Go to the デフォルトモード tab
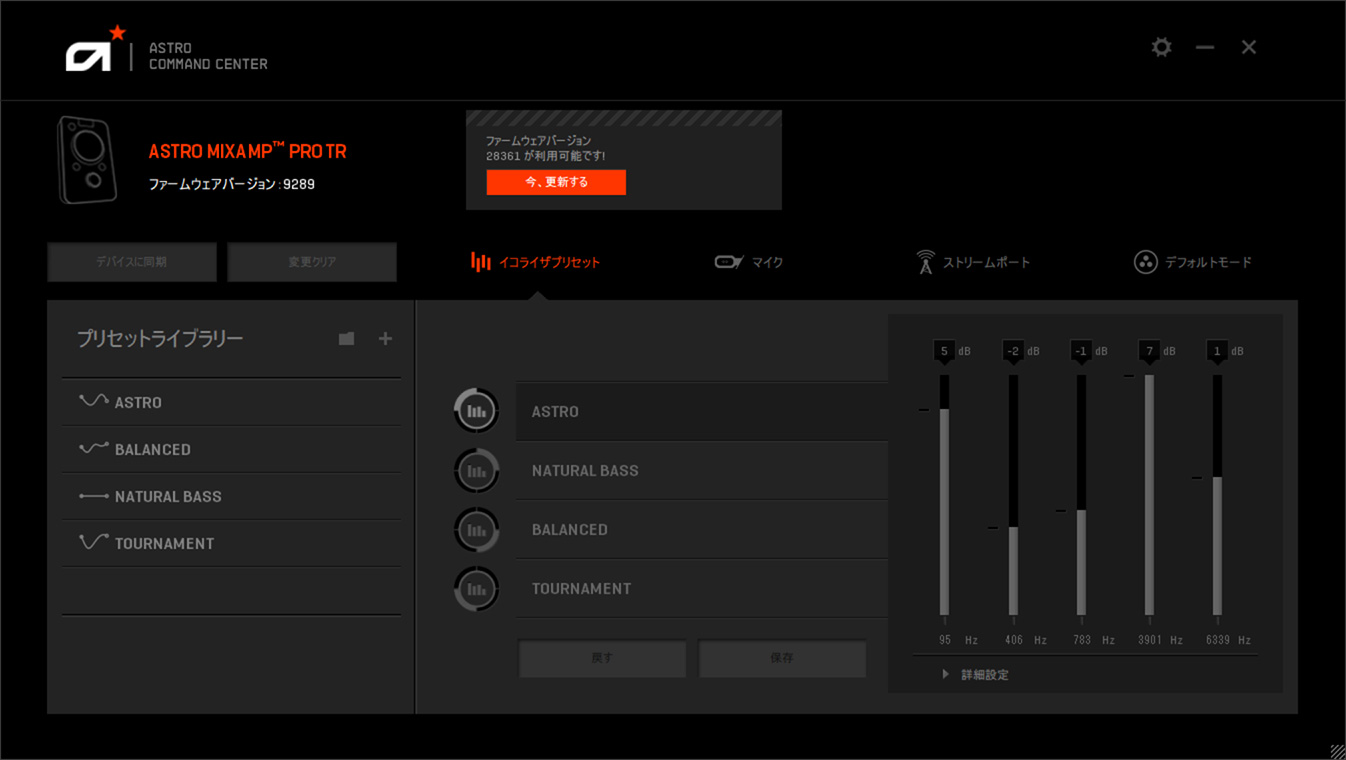Image resolution: width=1346 pixels, height=760 pixels. tap(1192, 262)
